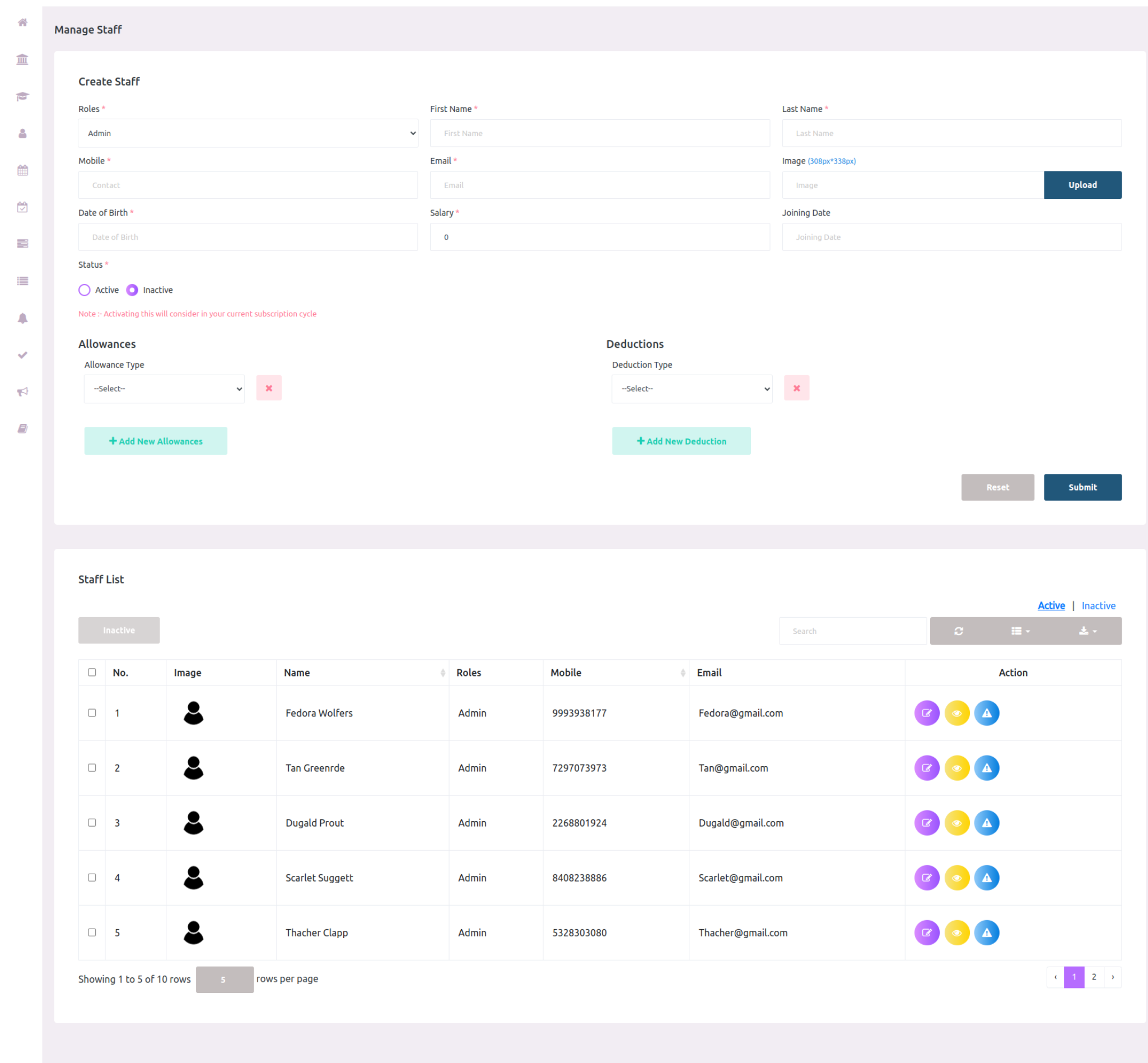The height and width of the screenshot is (1063, 1148).
Task: Click Add New Allowances button
Action: coord(156,441)
